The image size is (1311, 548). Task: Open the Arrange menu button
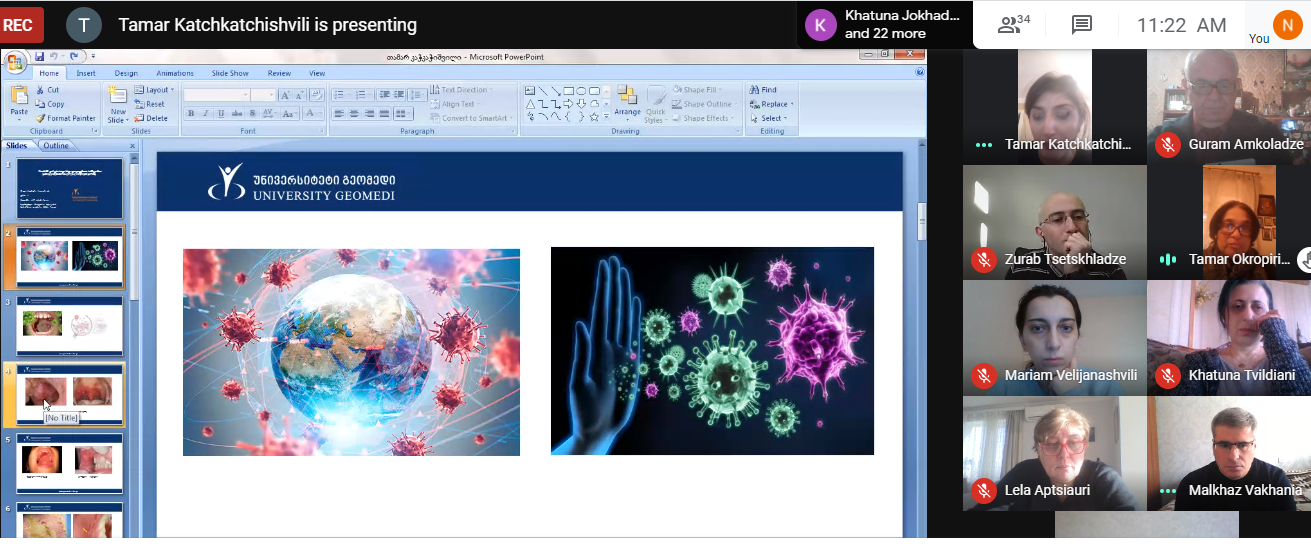tap(628, 104)
